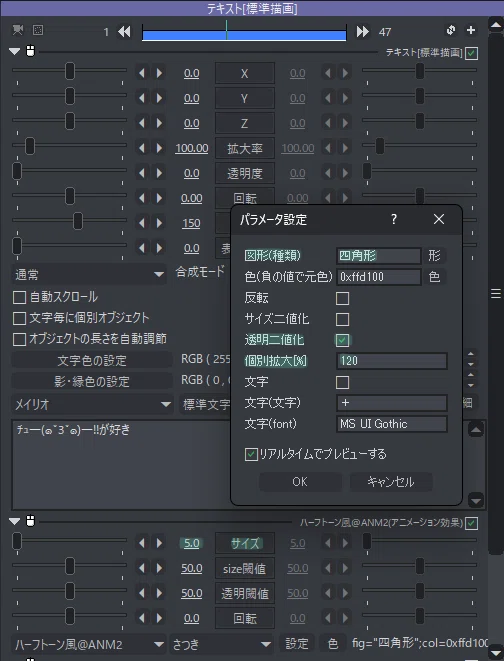Screen dimensions: 504x661
Task: Decrease left 拡大率 value with left arrow
Action: click(x=142, y=148)
